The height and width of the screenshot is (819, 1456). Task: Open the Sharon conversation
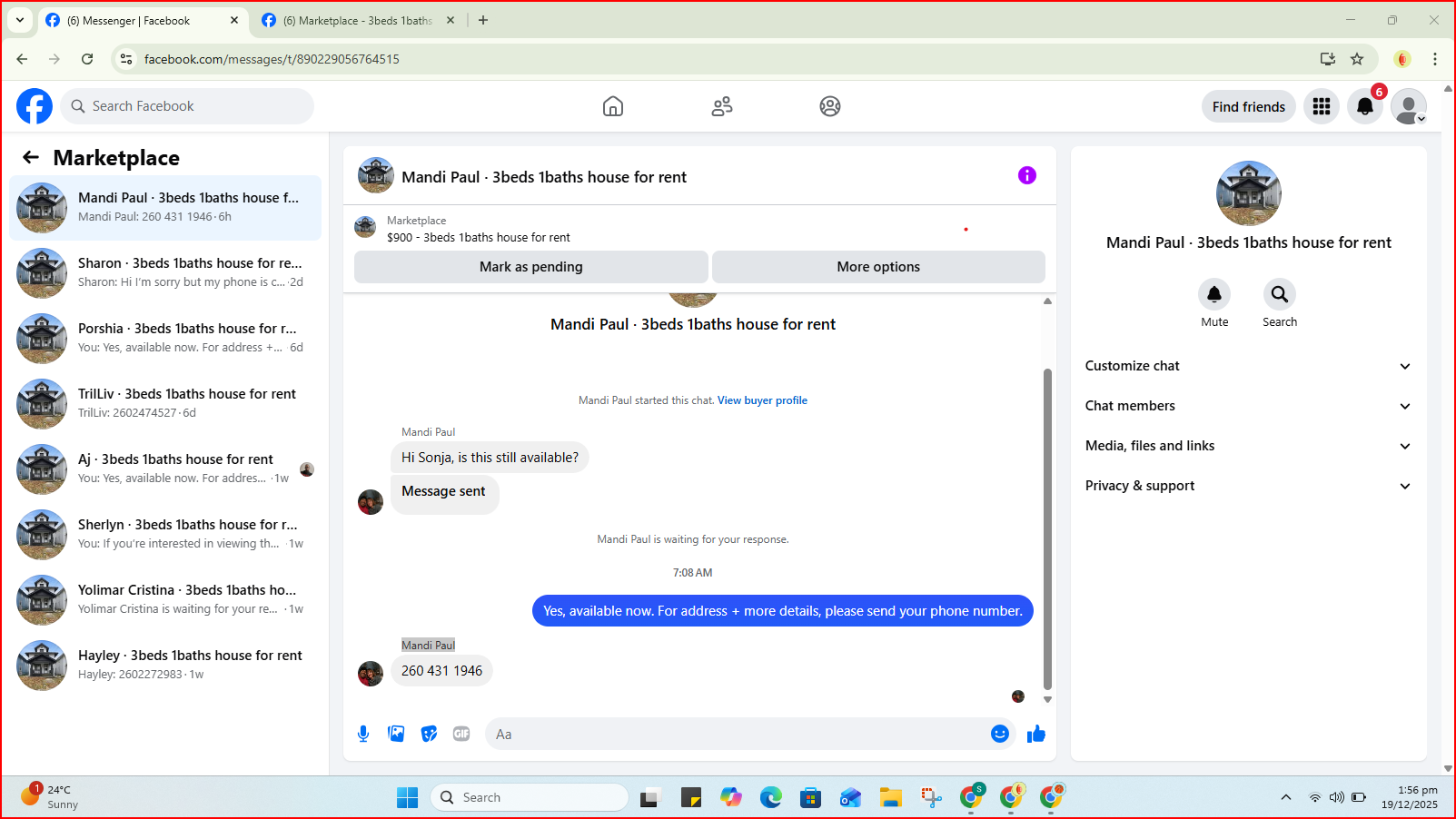[165, 273]
